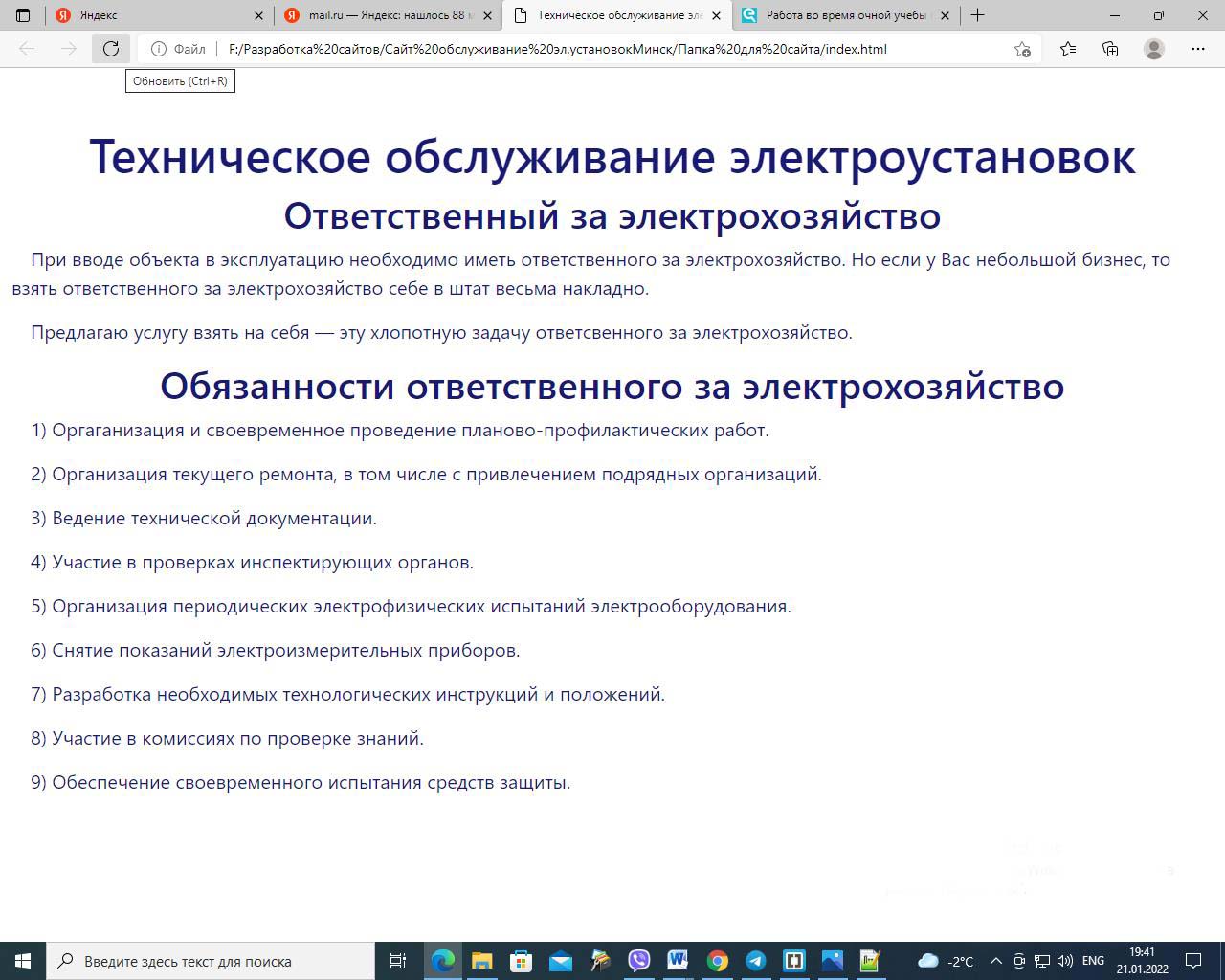This screenshot has width=1225, height=980.
Task: Add this page to favorites
Action: [x=1022, y=49]
